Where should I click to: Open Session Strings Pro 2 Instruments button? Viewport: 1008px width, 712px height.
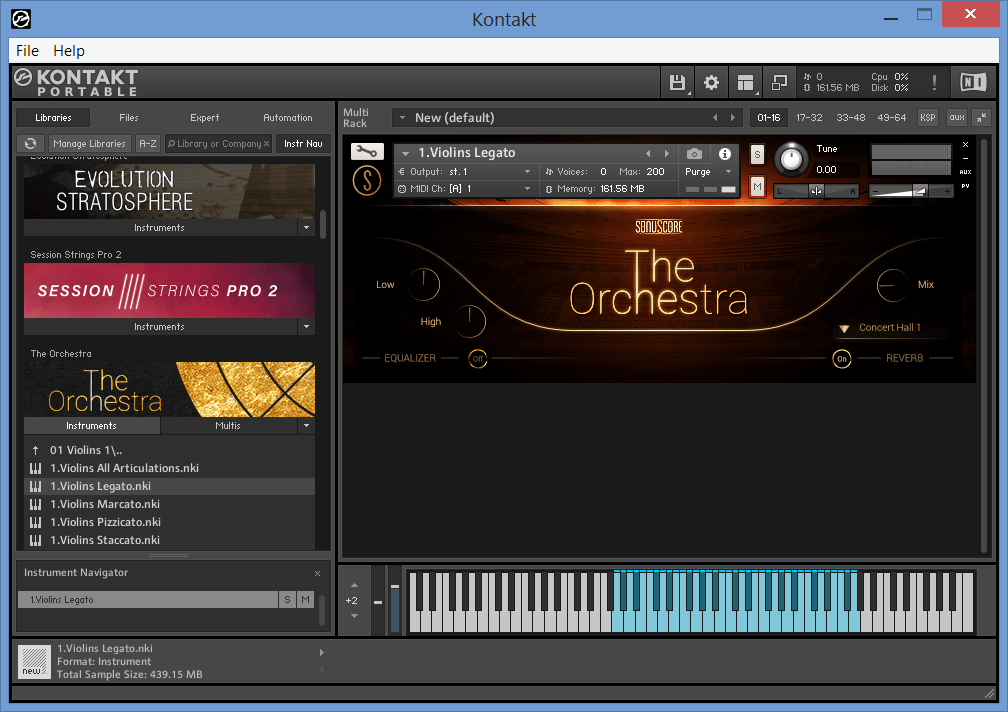click(x=160, y=326)
